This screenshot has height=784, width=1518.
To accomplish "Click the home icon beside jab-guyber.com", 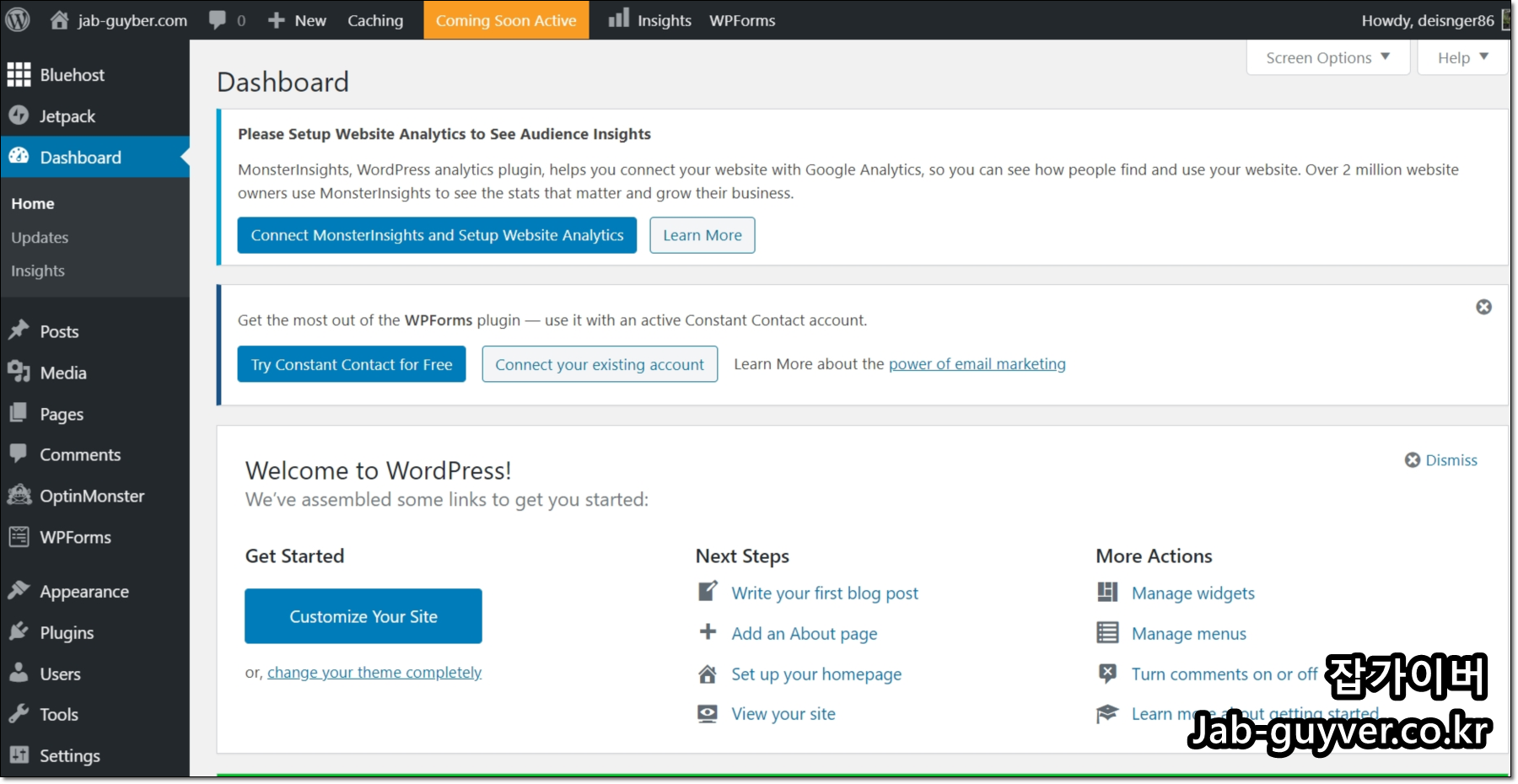I will [59, 19].
